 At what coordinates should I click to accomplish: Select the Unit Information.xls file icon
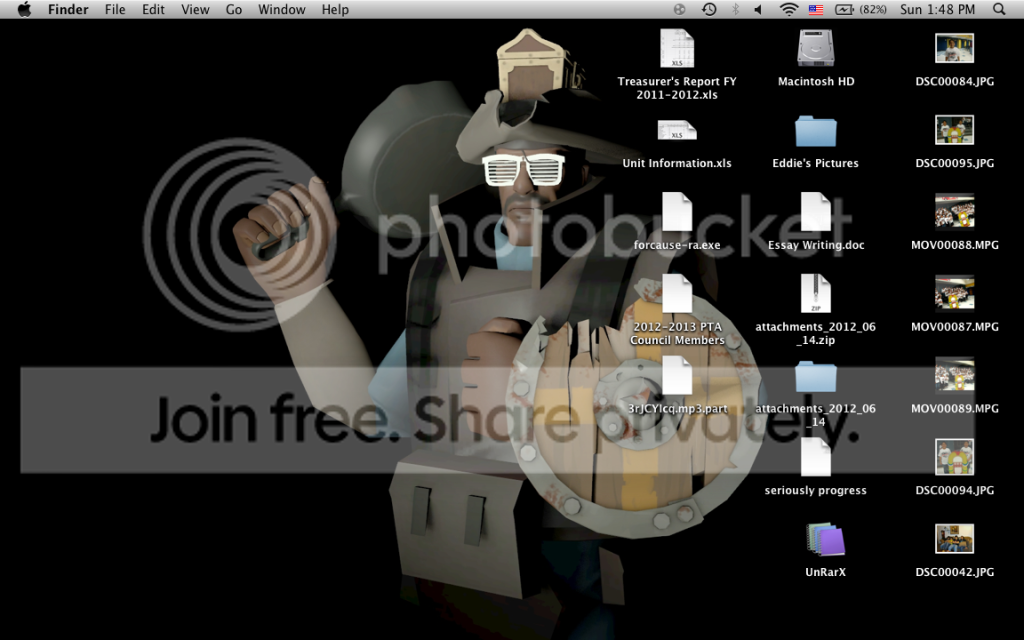tap(677, 131)
